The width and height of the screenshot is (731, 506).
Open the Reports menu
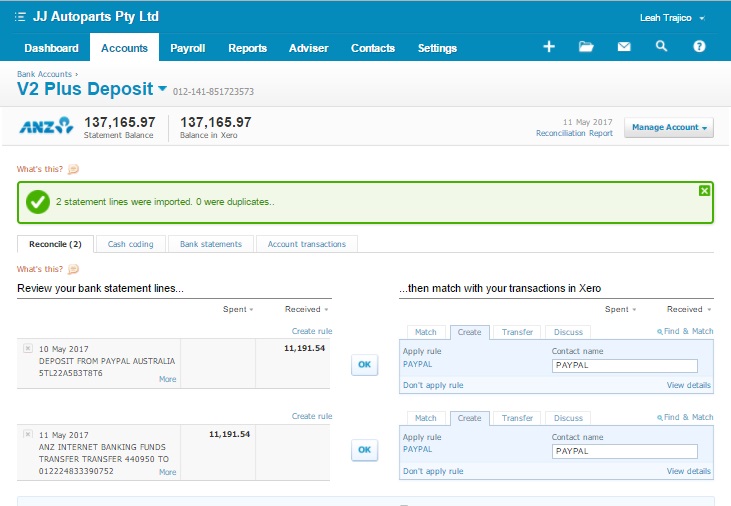tap(248, 48)
